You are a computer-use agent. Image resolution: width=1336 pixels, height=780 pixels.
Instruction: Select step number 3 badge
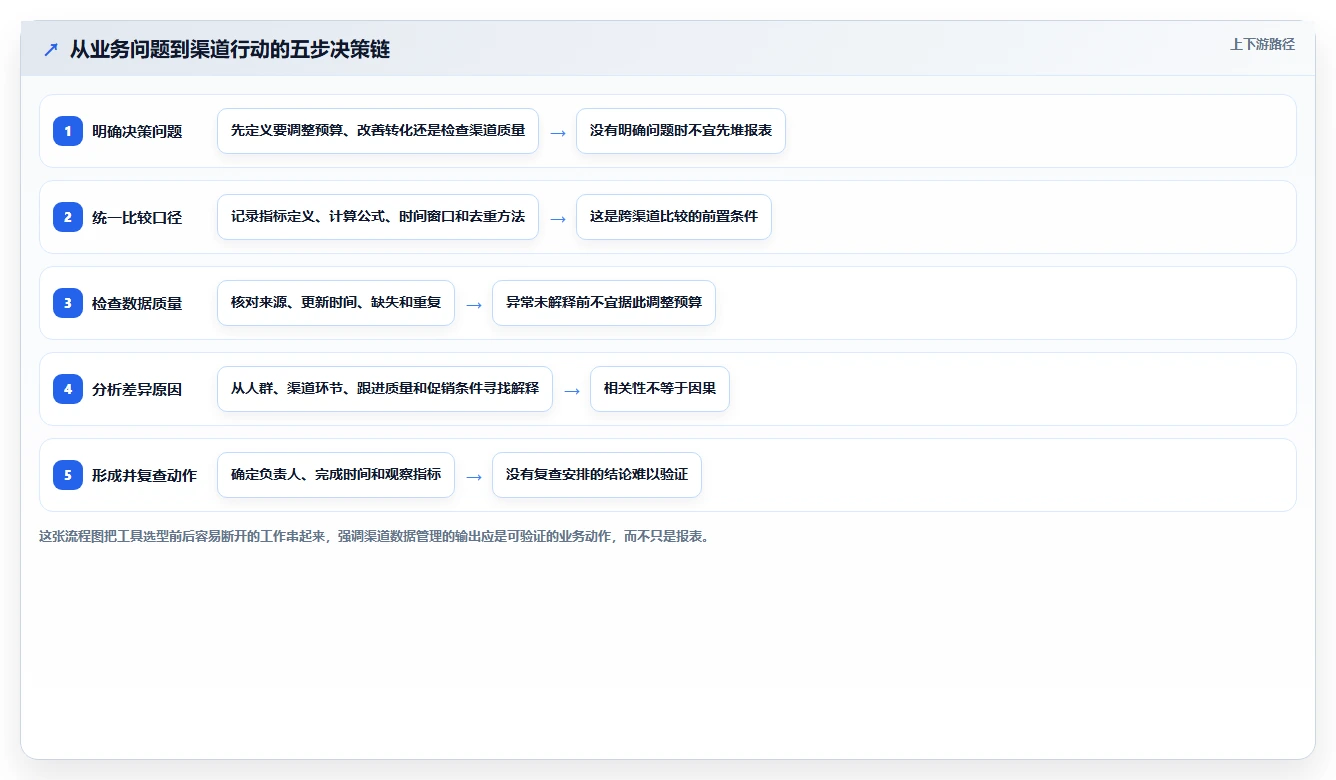click(x=68, y=302)
